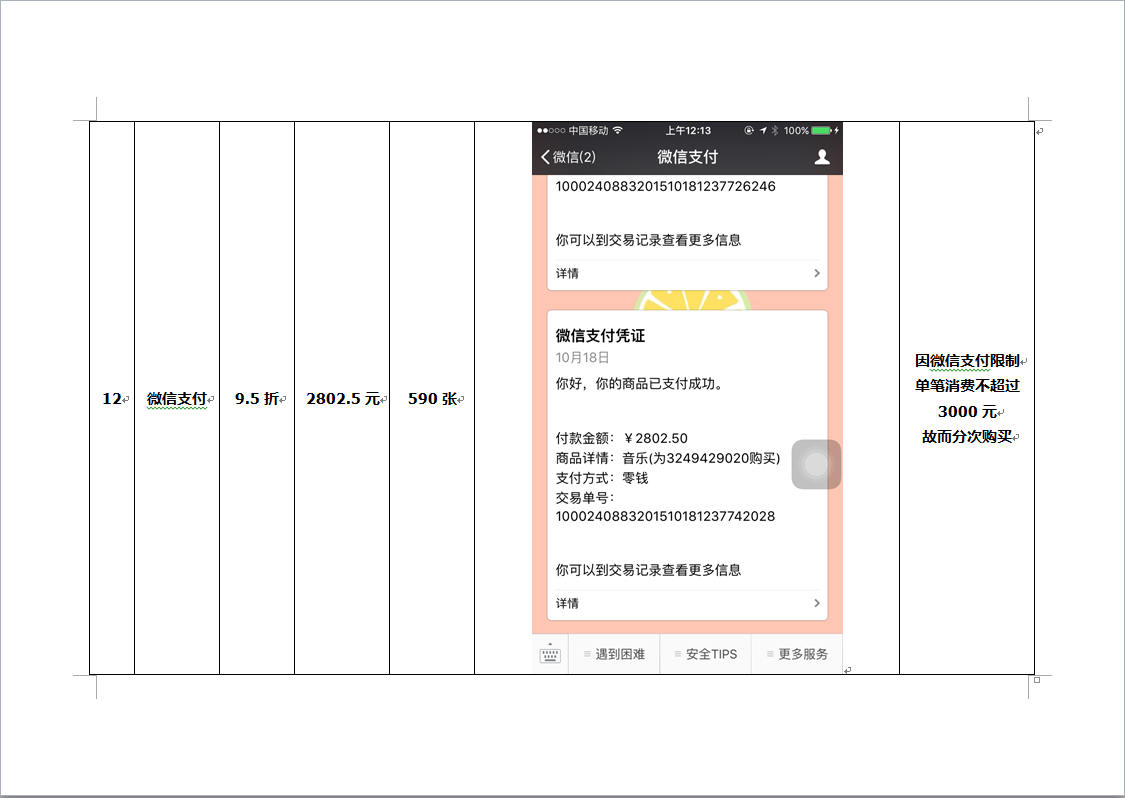
Task: Click text 你好，你的商品已支付成功。
Action: 641,384
